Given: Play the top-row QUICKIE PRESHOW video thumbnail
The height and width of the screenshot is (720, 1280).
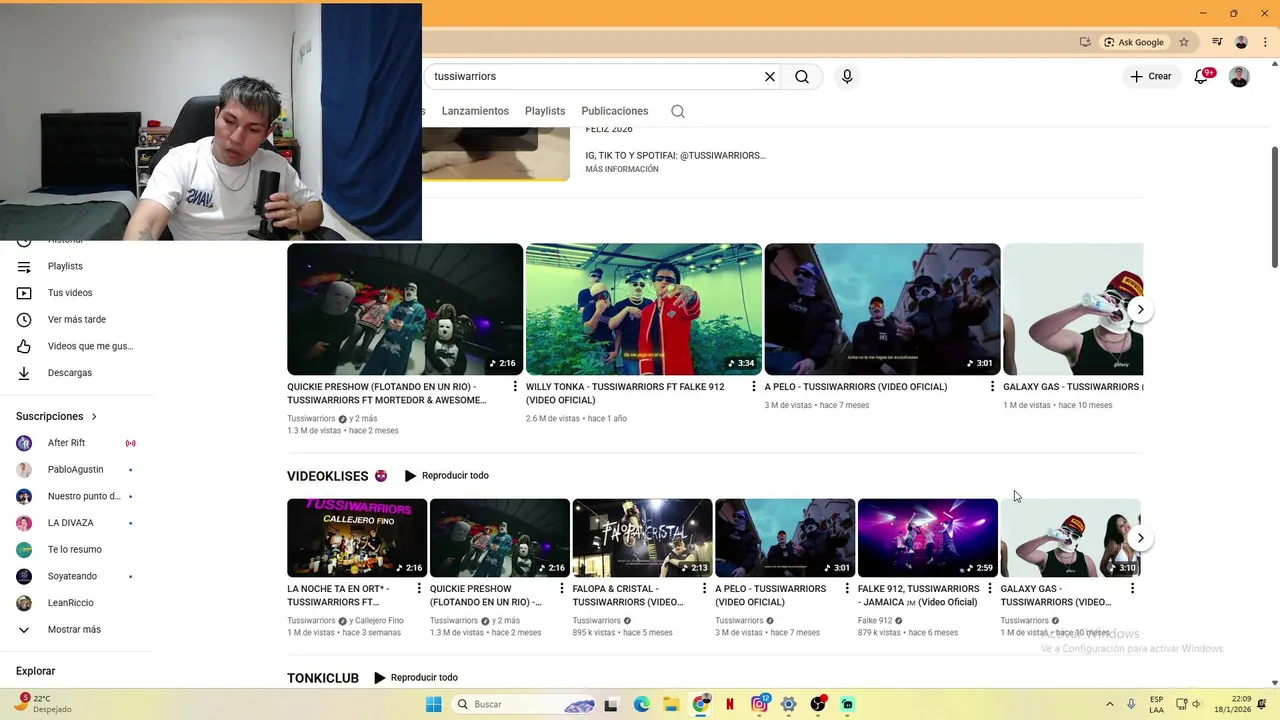Looking at the screenshot, I should coord(405,309).
